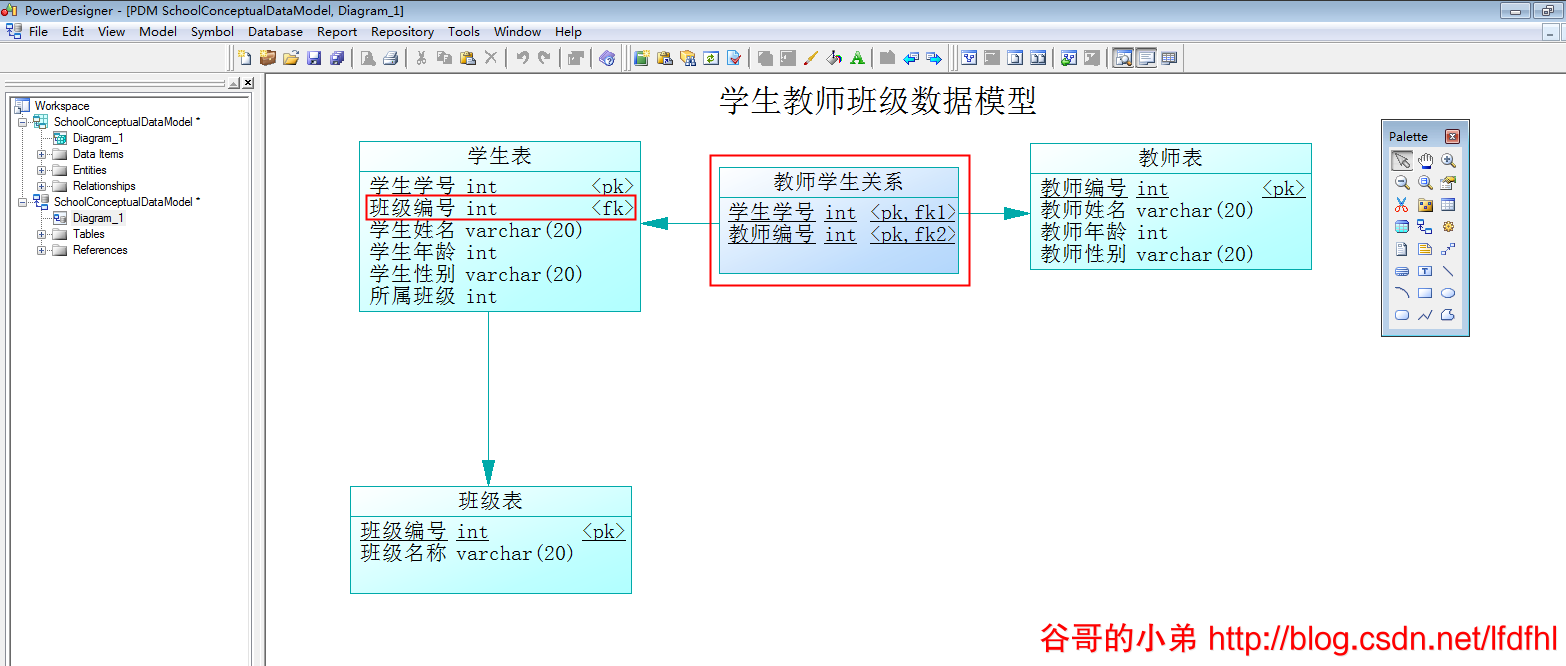Click the Print toolbar icon
Image resolution: width=1566 pixels, height=666 pixels.
[x=389, y=58]
